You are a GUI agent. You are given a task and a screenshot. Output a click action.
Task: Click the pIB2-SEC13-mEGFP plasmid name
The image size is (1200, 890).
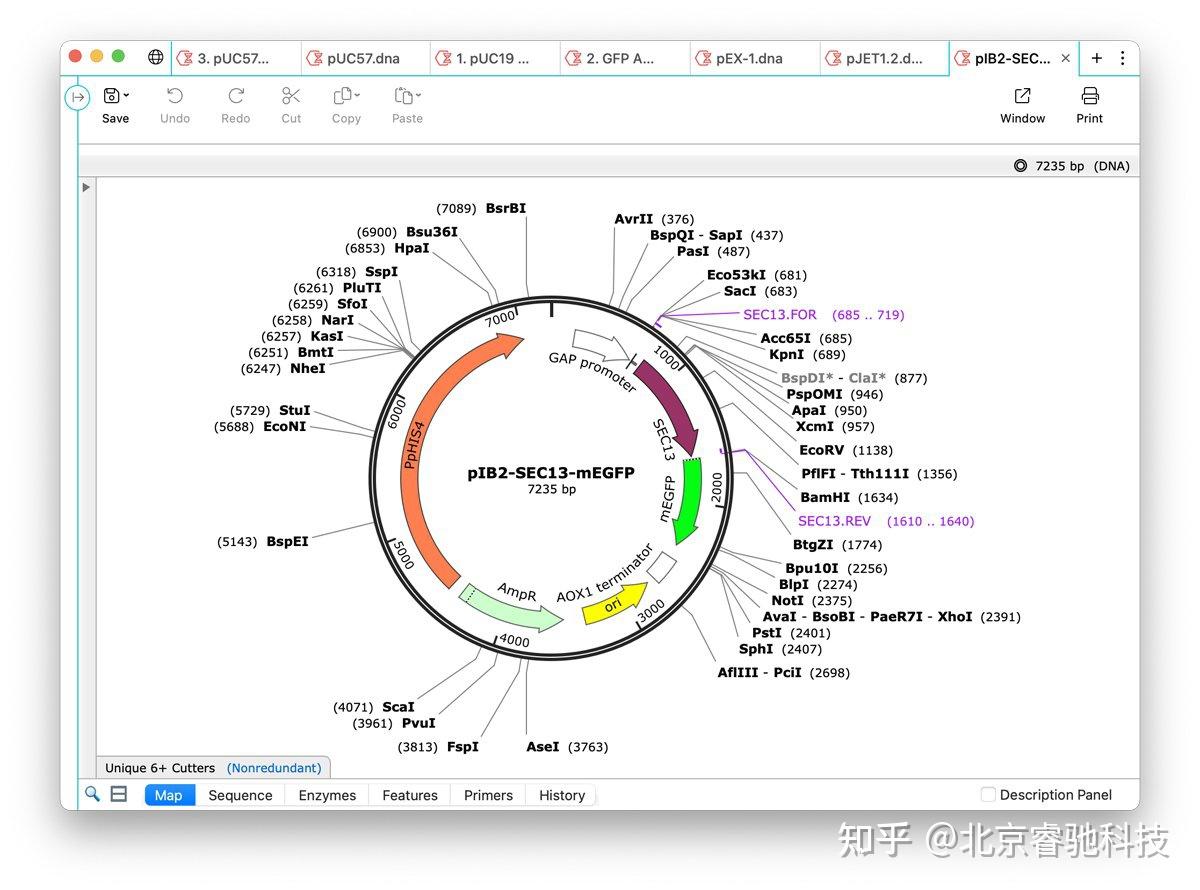[551, 473]
